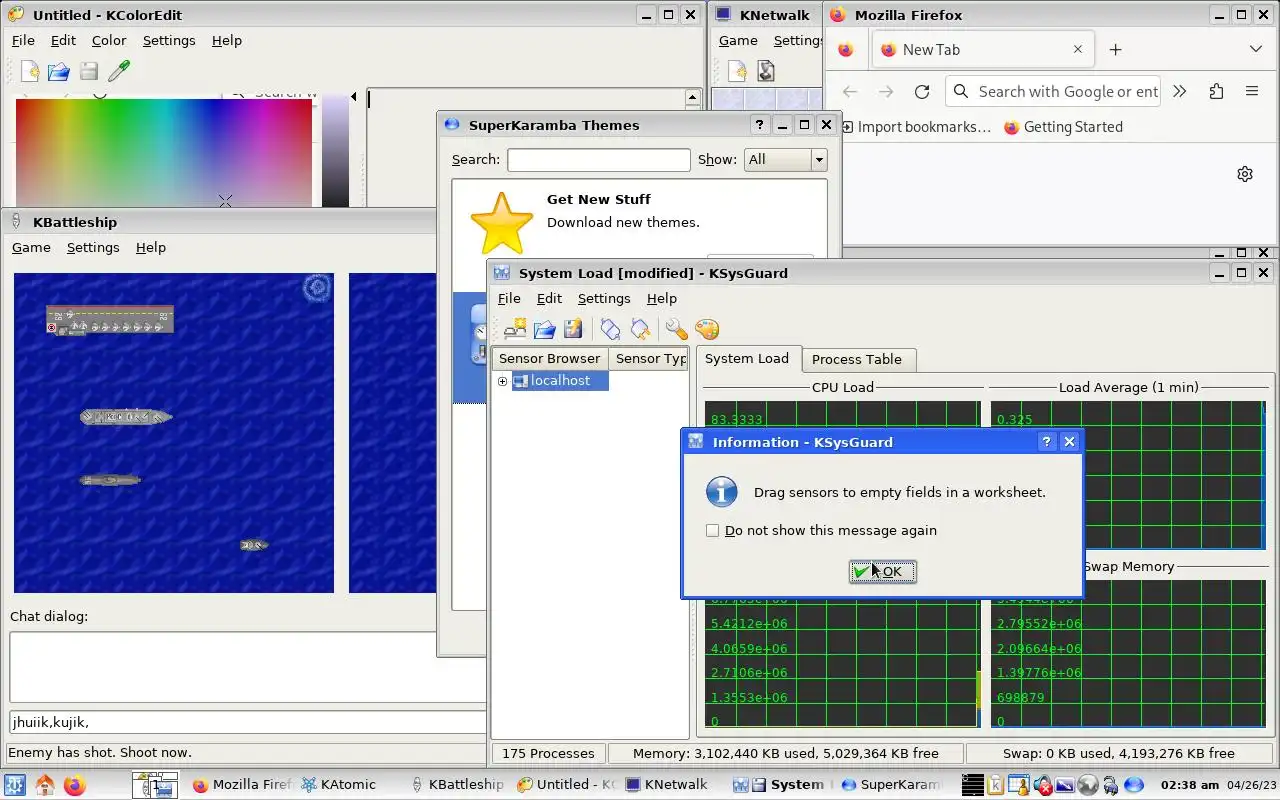Viewport: 1280px width, 800px height.
Task: Click 'Enemy has shot. Shoot now.' status text
Action: (x=100, y=753)
